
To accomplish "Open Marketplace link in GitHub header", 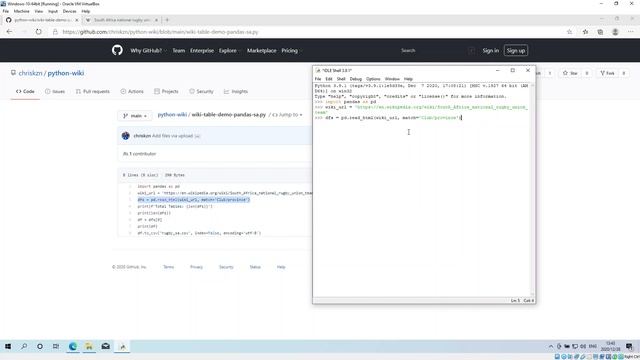I will pyautogui.click(x=261, y=51).
